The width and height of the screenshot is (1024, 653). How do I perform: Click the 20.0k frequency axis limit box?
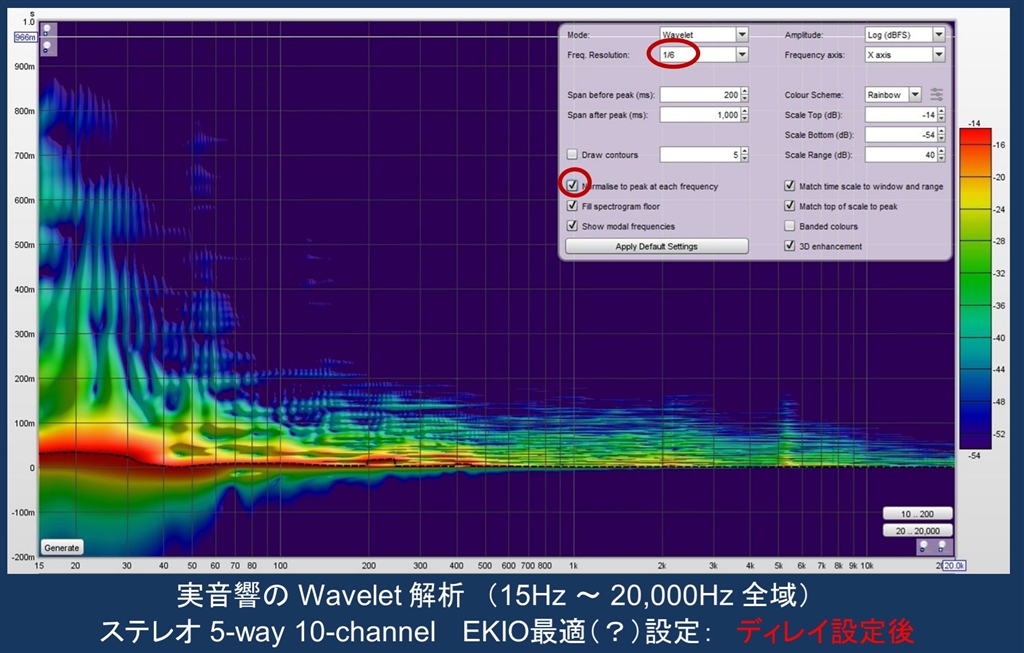click(x=954, y=566)
